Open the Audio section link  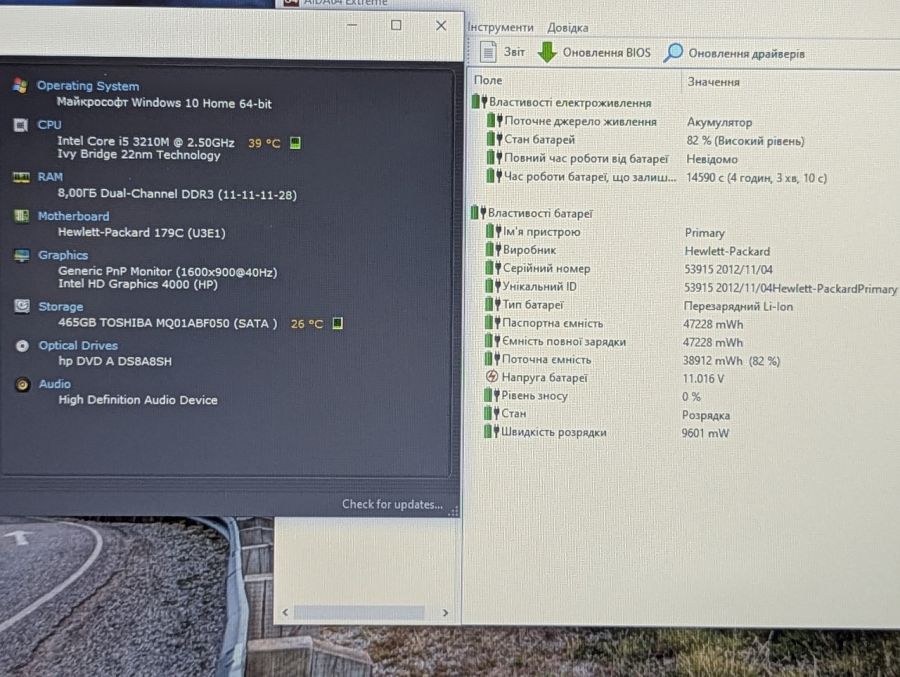(55, 384)
